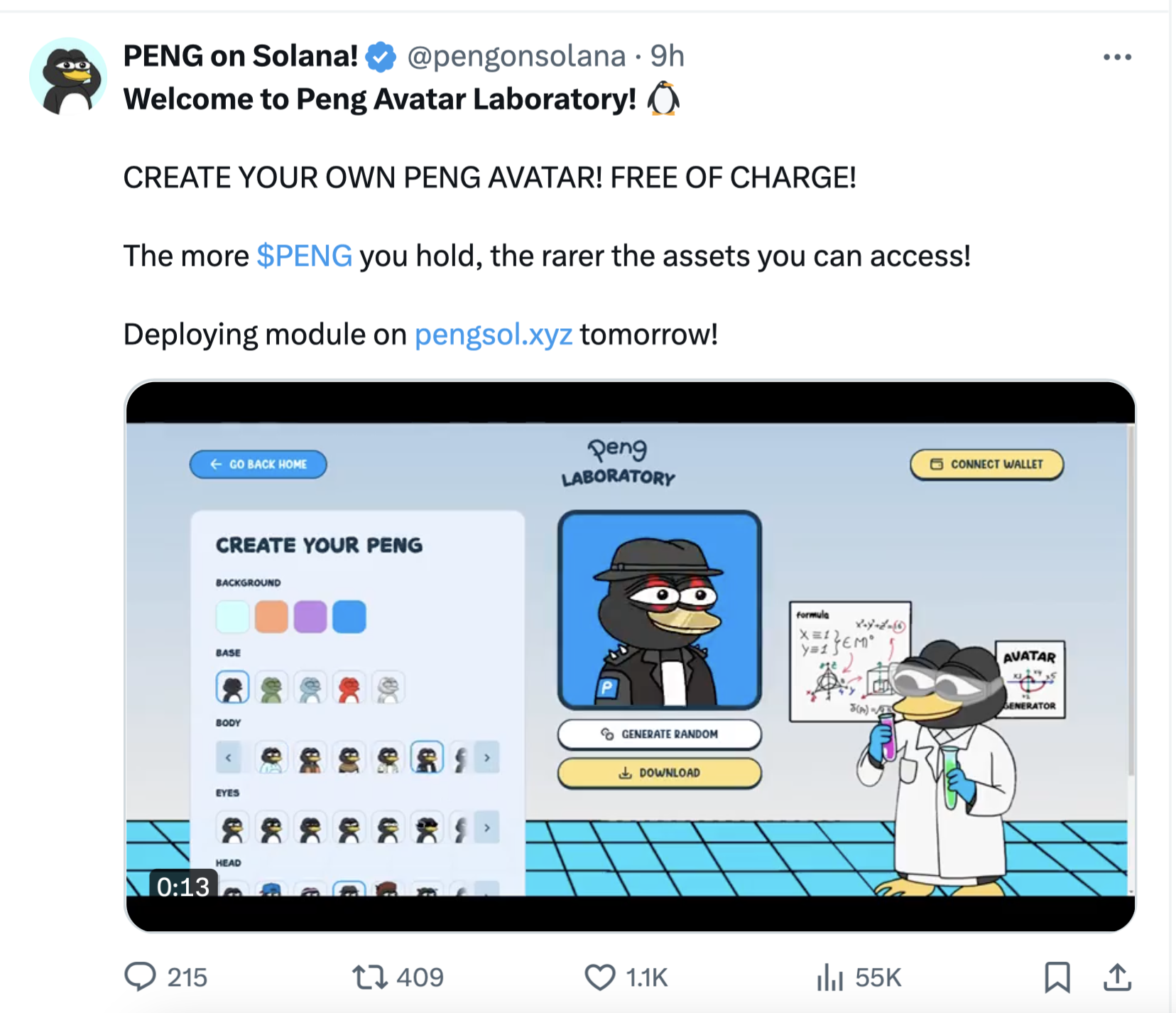Viewport: 1176px width, 1013px height.
Task: Click the yellow Download button
Action: coord(659,773)
